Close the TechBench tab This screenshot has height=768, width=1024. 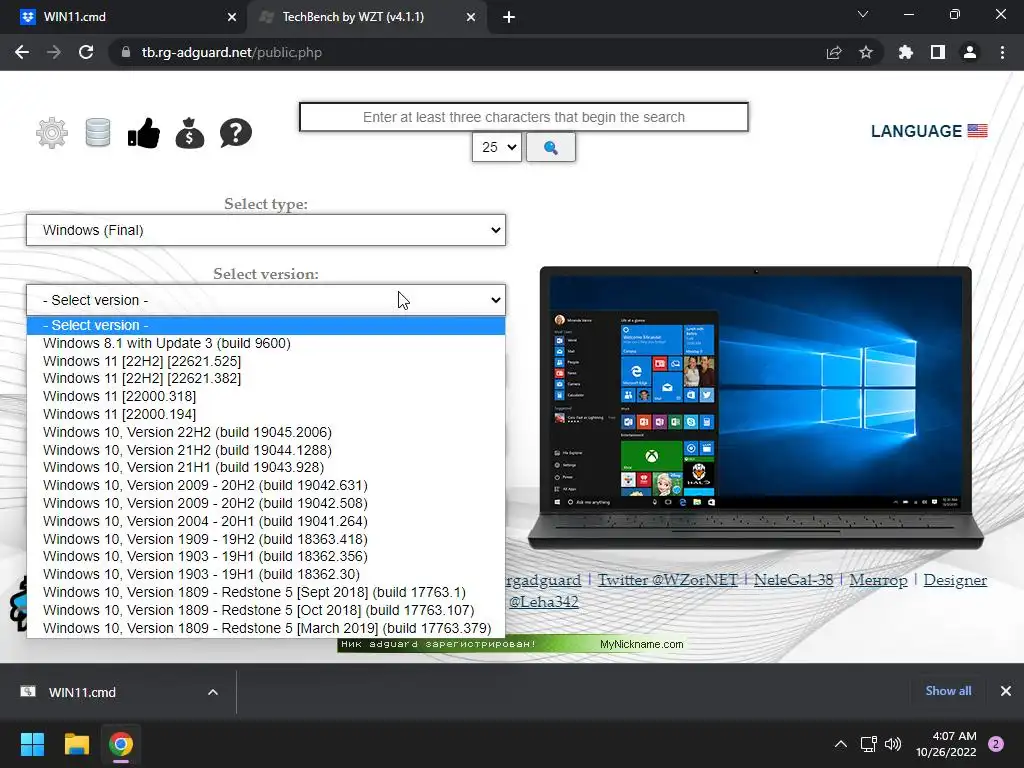coord(471,17)
